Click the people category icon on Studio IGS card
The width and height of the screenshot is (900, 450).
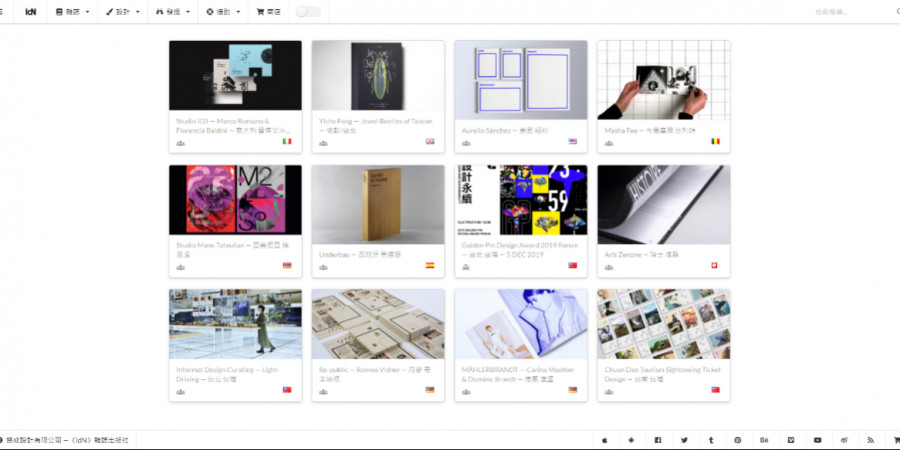[x=181, y=143]
